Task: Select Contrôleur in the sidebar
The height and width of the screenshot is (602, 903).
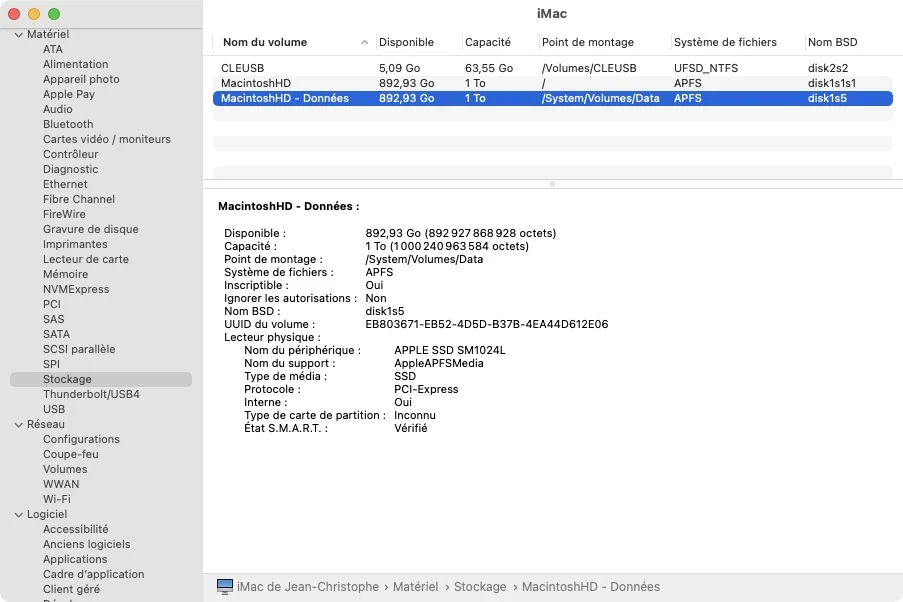Action: coord(70,154)
